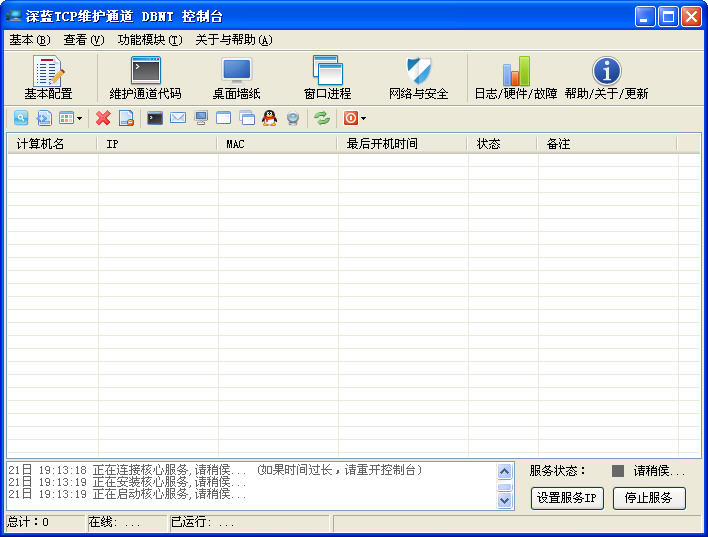Open 日志/硬件/故障 bar chart module
The height and width of the screenshot is (537, 708).
click(x=516, y=78)
